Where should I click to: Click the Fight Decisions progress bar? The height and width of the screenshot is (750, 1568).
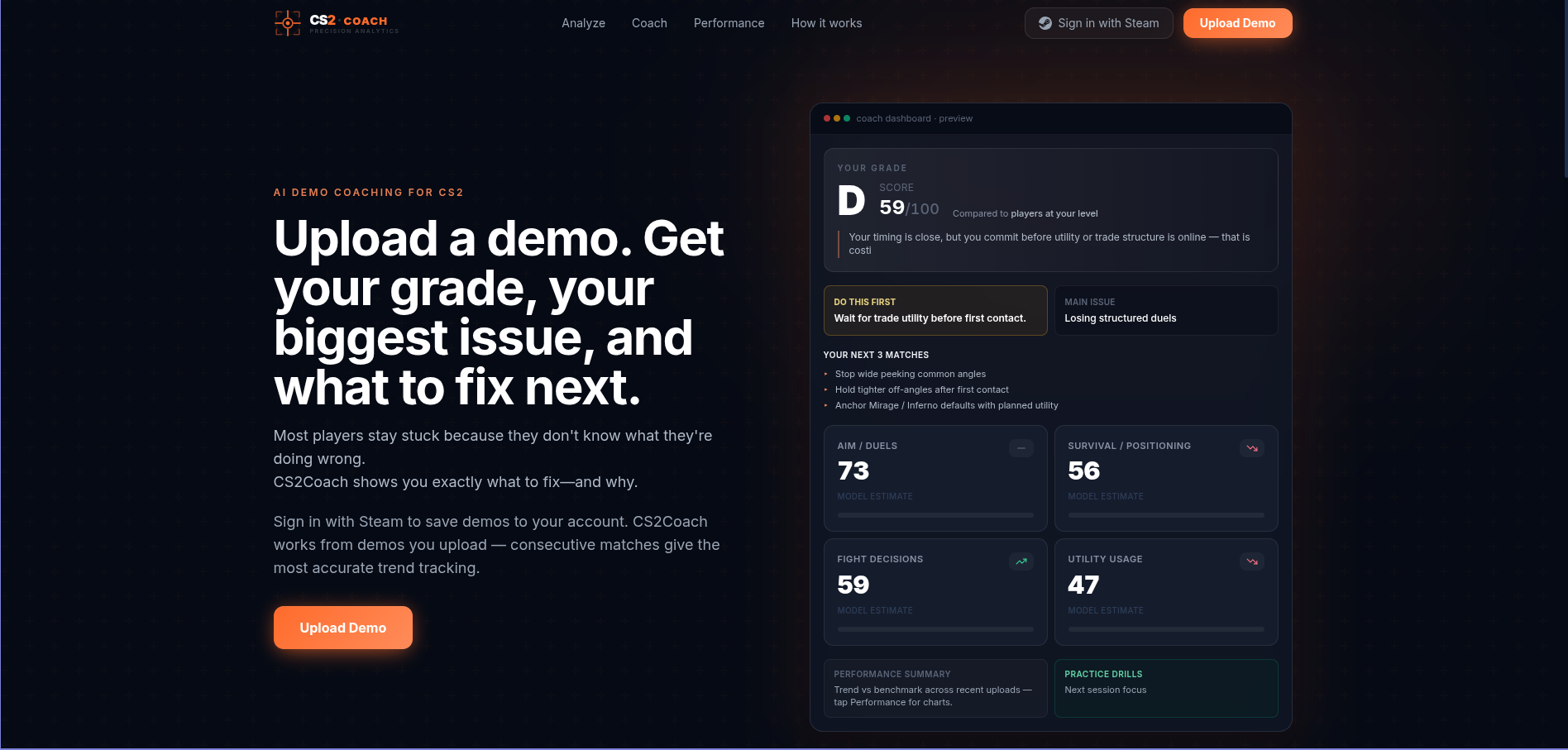(x=935, y=629)
